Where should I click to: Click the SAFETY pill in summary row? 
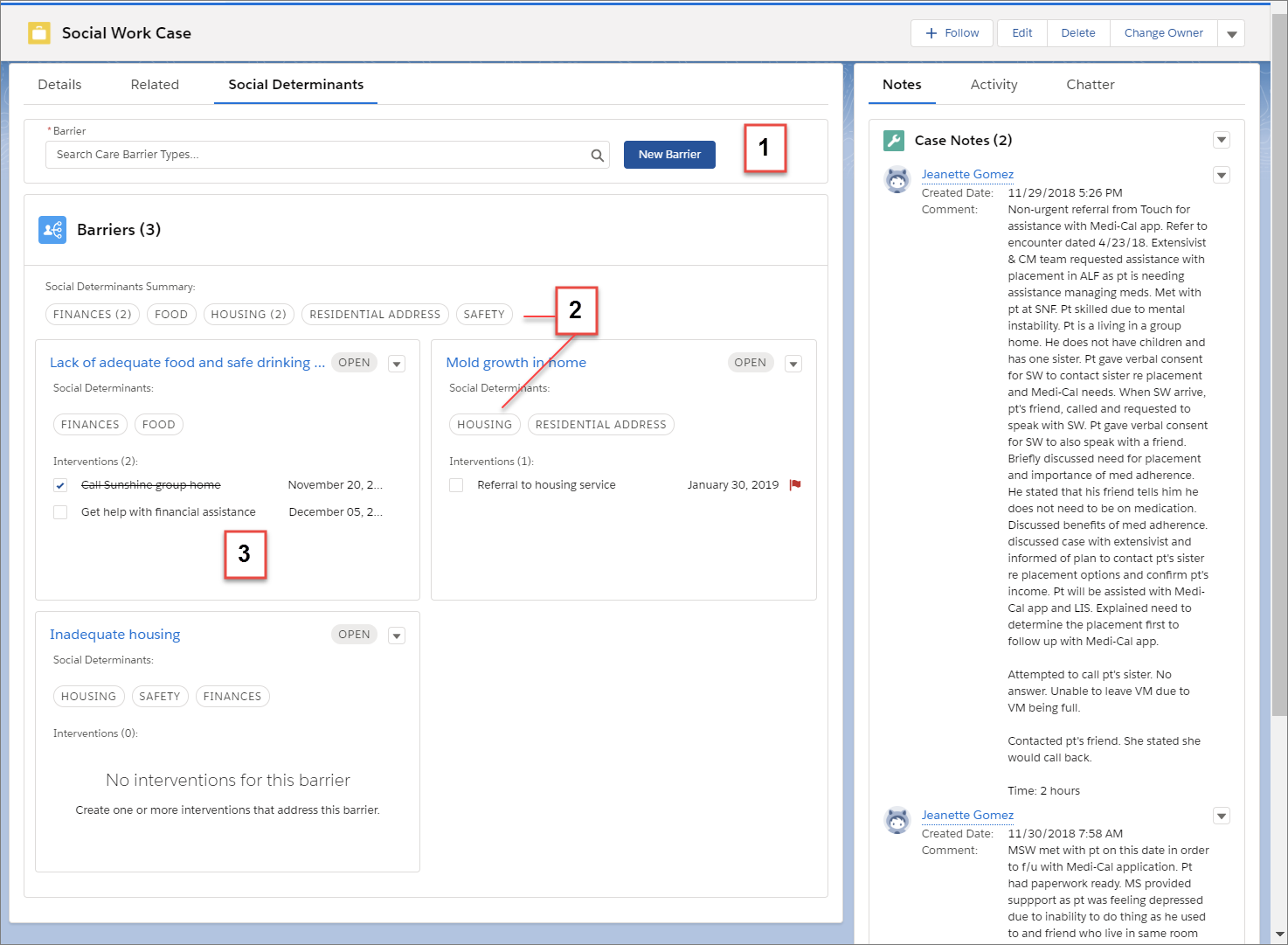[484, 315]
